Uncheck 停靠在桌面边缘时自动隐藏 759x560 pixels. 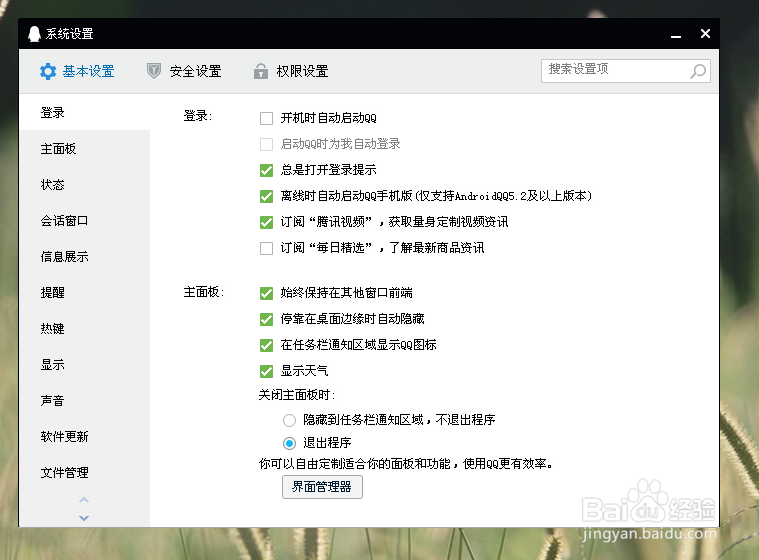tap(266, 319)
